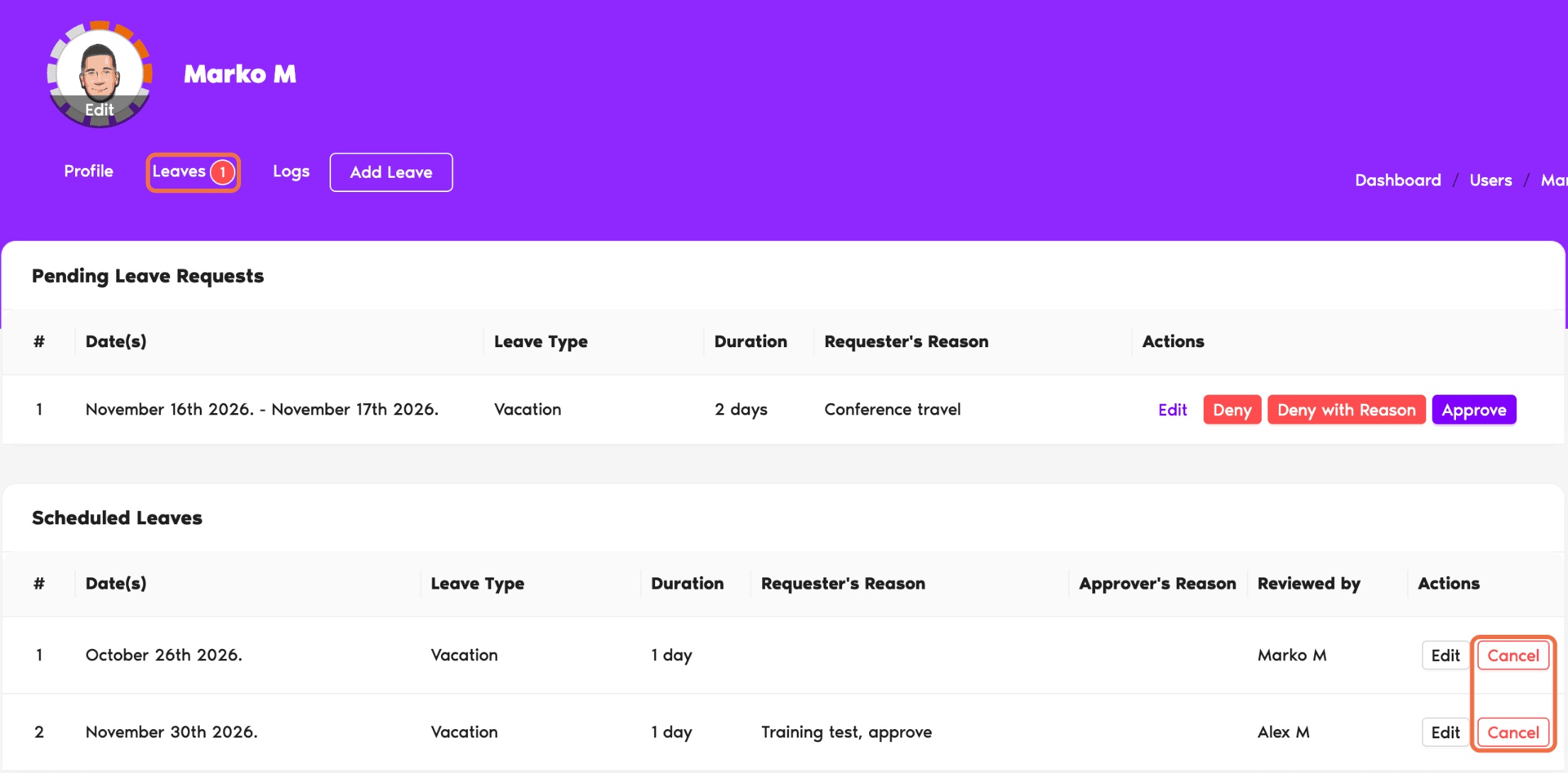The image size is (1568, 773).
Task: Cancel the October 26th scheduled leave
Action: 1513,655
